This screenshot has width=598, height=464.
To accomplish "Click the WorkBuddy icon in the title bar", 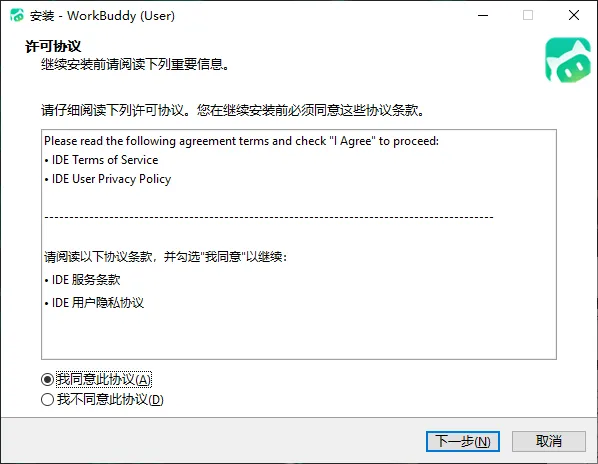I will click(x=17, y=15).
